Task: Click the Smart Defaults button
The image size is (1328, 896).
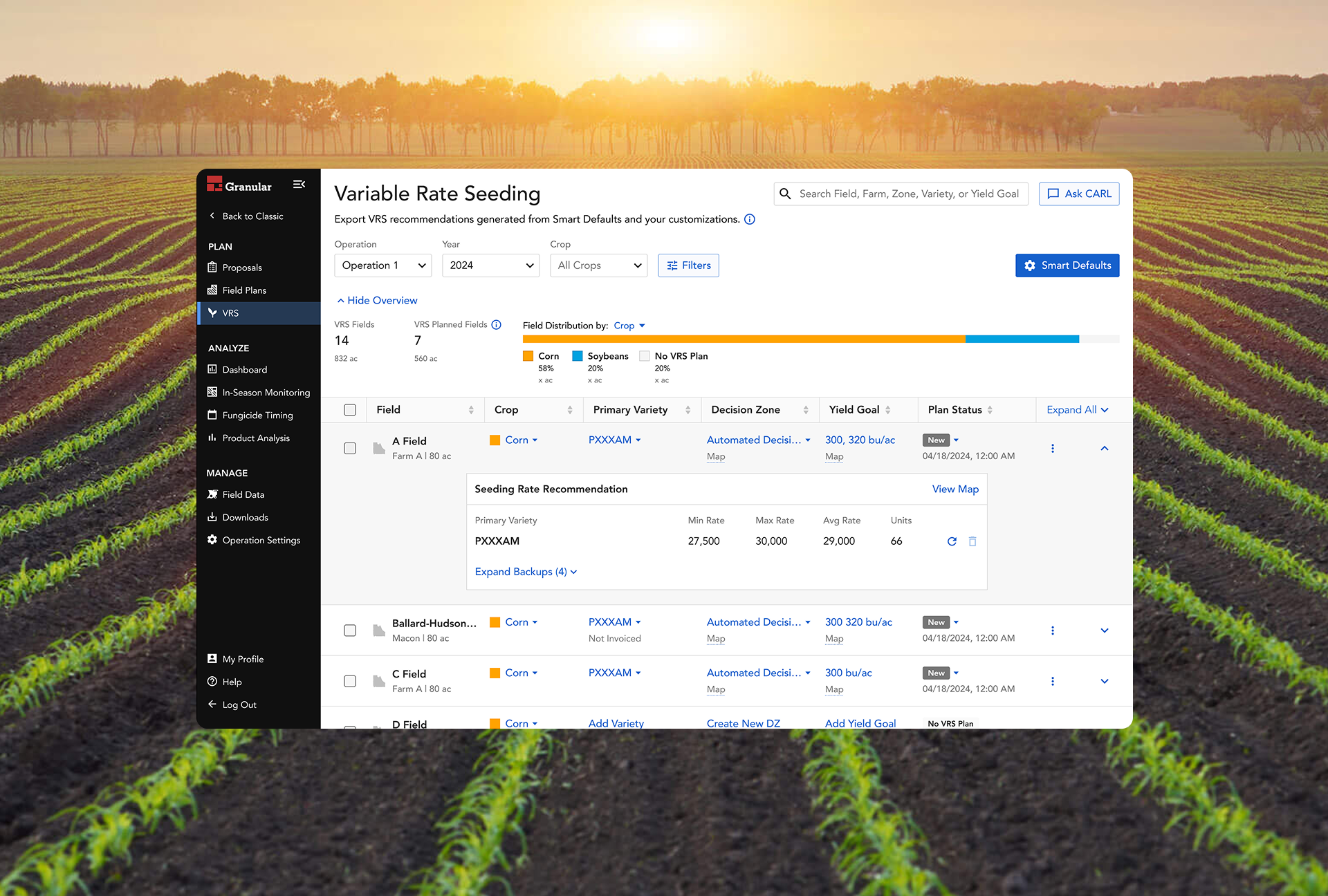Action: [x=1067, y=265]
